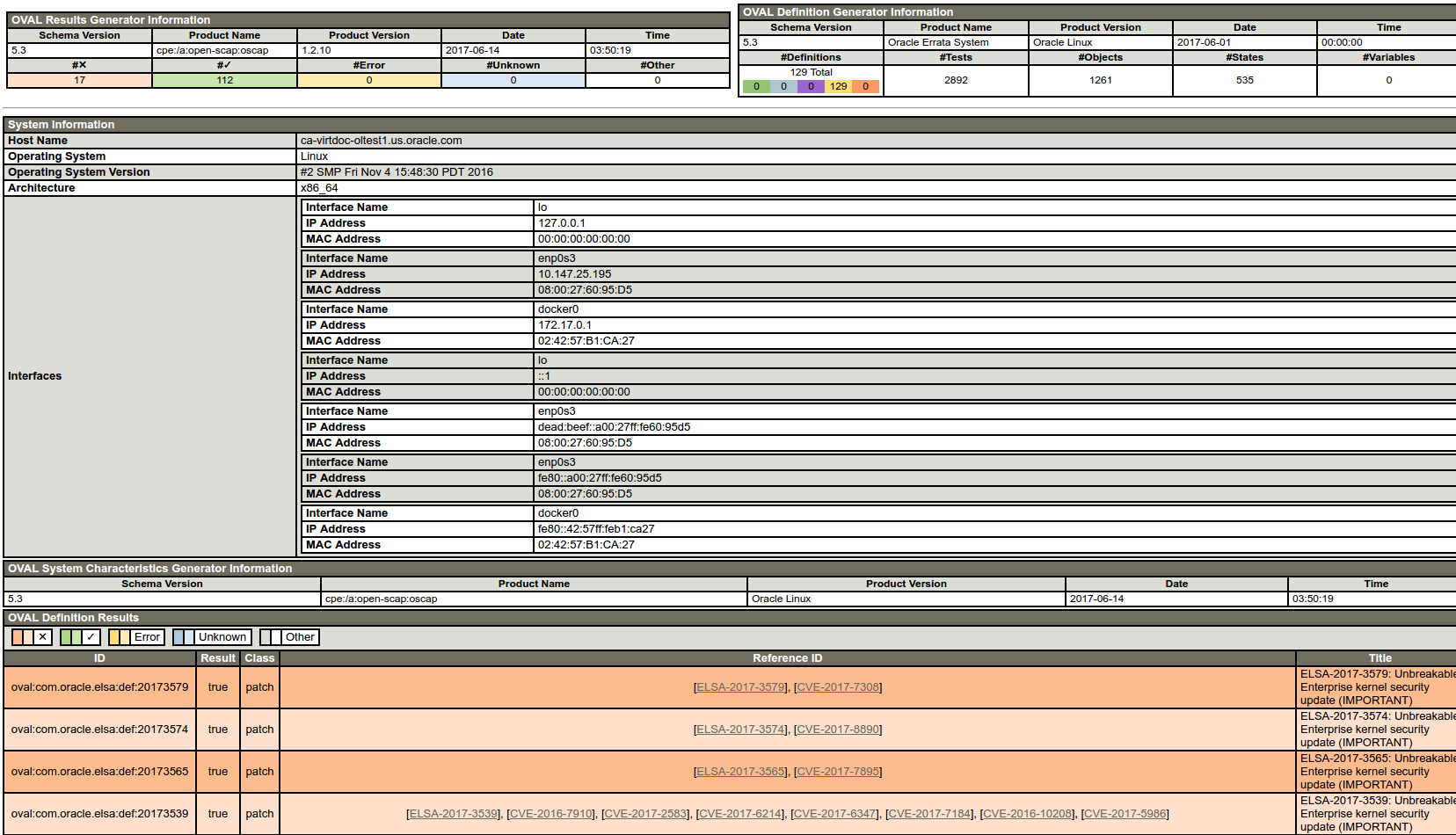
Task: Follow the CVE-2016-7910 link
Action: point(551,814)
